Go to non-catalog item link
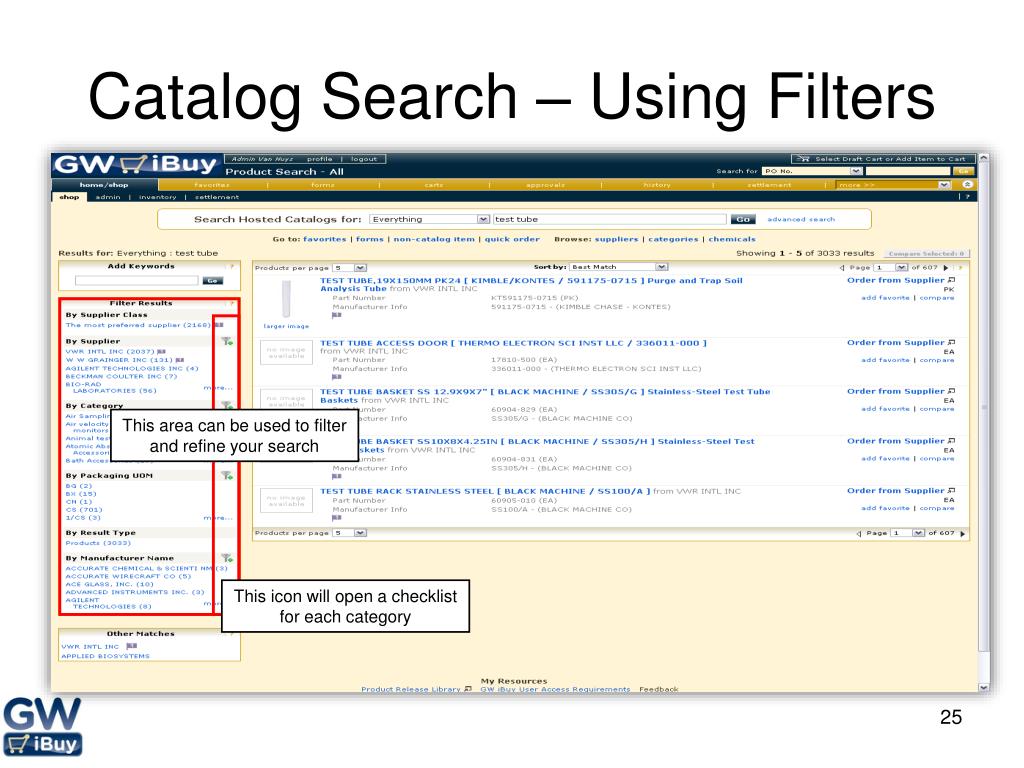 (x=434, y=239)
